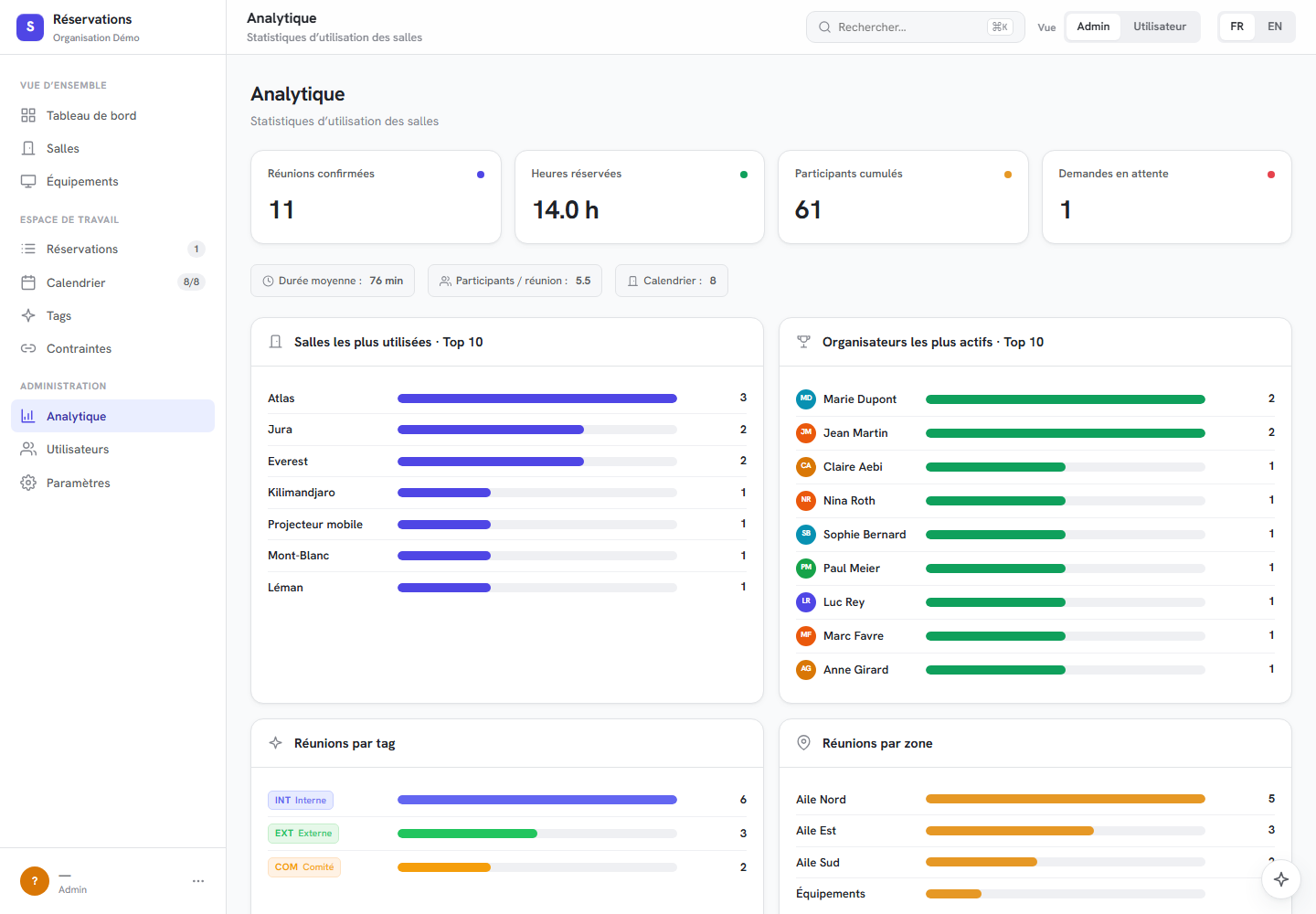Screen dimensions: 1316x914
Task: Click the Calendrier calendar icon in sidebar
Action: point(28,282)
